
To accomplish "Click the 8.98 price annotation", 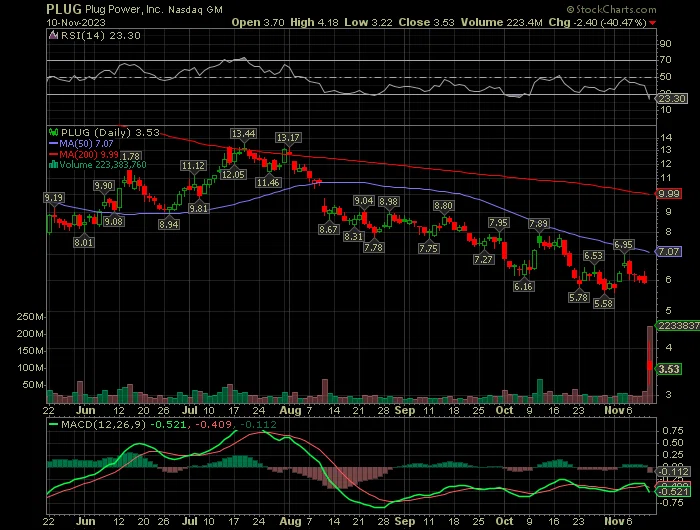I will coord(388,202).
